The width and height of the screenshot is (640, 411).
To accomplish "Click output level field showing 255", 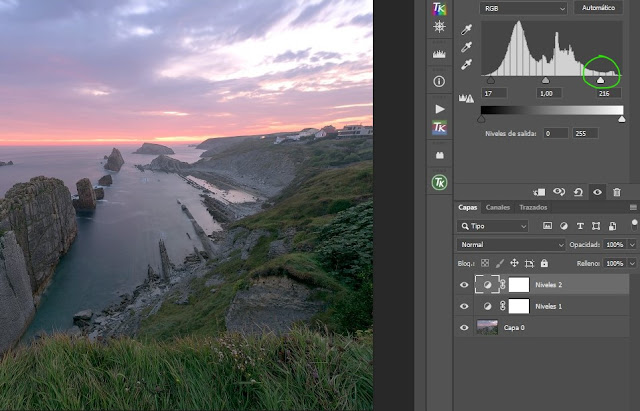I will [586, 133].
